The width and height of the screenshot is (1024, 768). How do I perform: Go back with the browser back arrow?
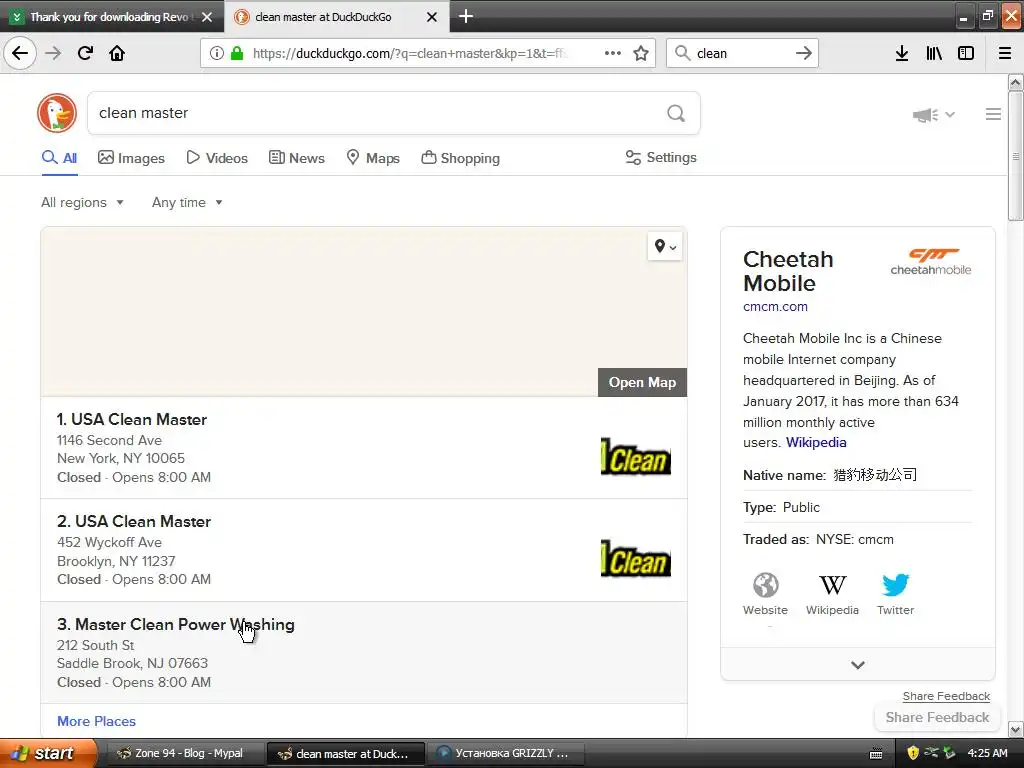click(20, 53)
